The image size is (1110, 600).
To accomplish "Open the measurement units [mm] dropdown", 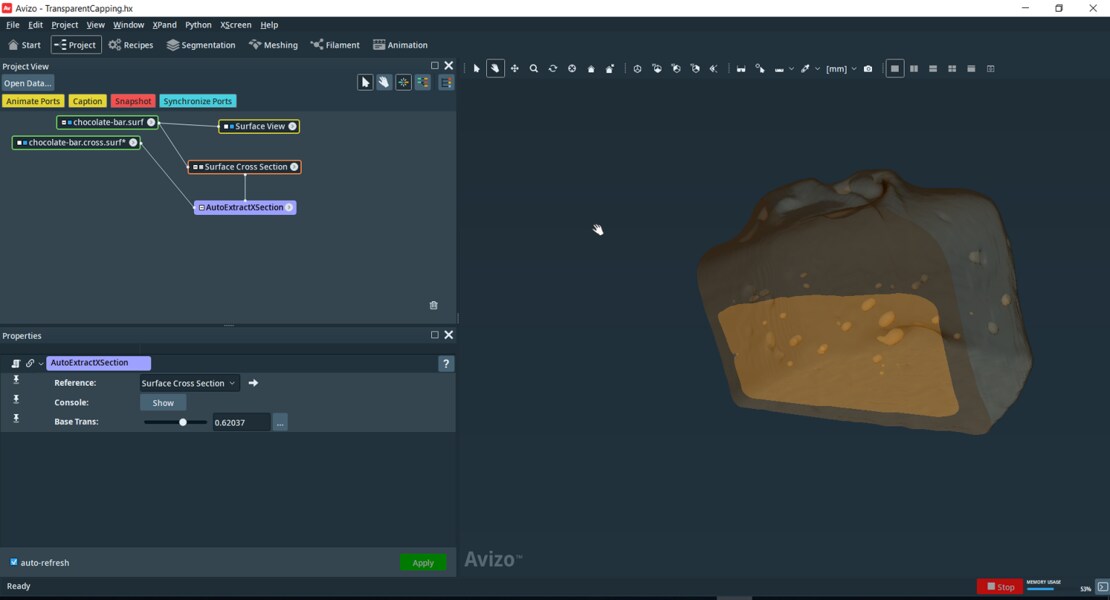I will click(x=841, y=69).
